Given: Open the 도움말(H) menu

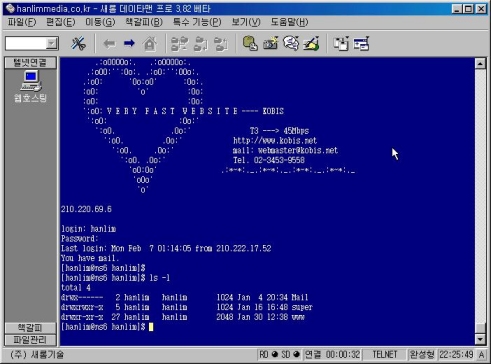Looking at the screenshot, I should pos(289,22).
